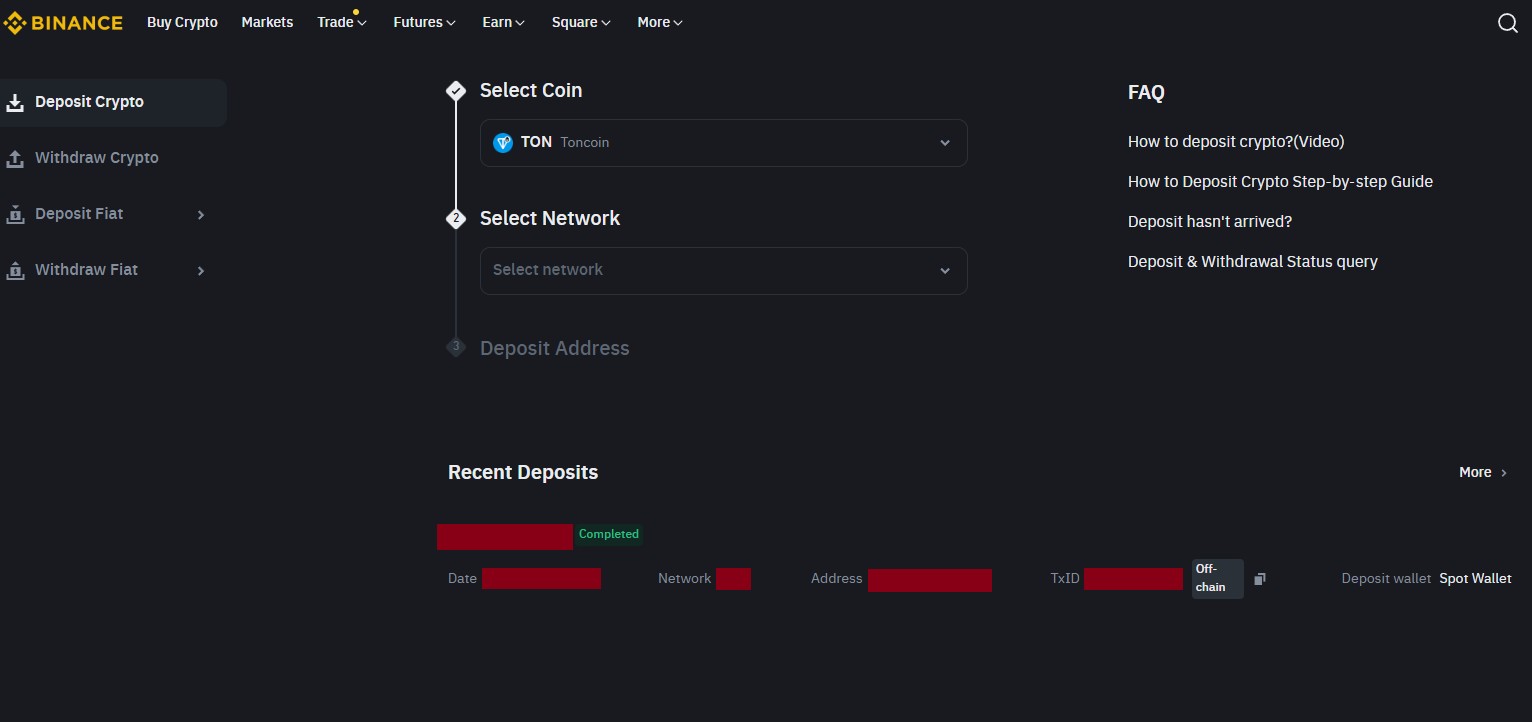Select Deposit Fiat in sidebar
Screen dimensions: 1532x722
pos(113,214)
